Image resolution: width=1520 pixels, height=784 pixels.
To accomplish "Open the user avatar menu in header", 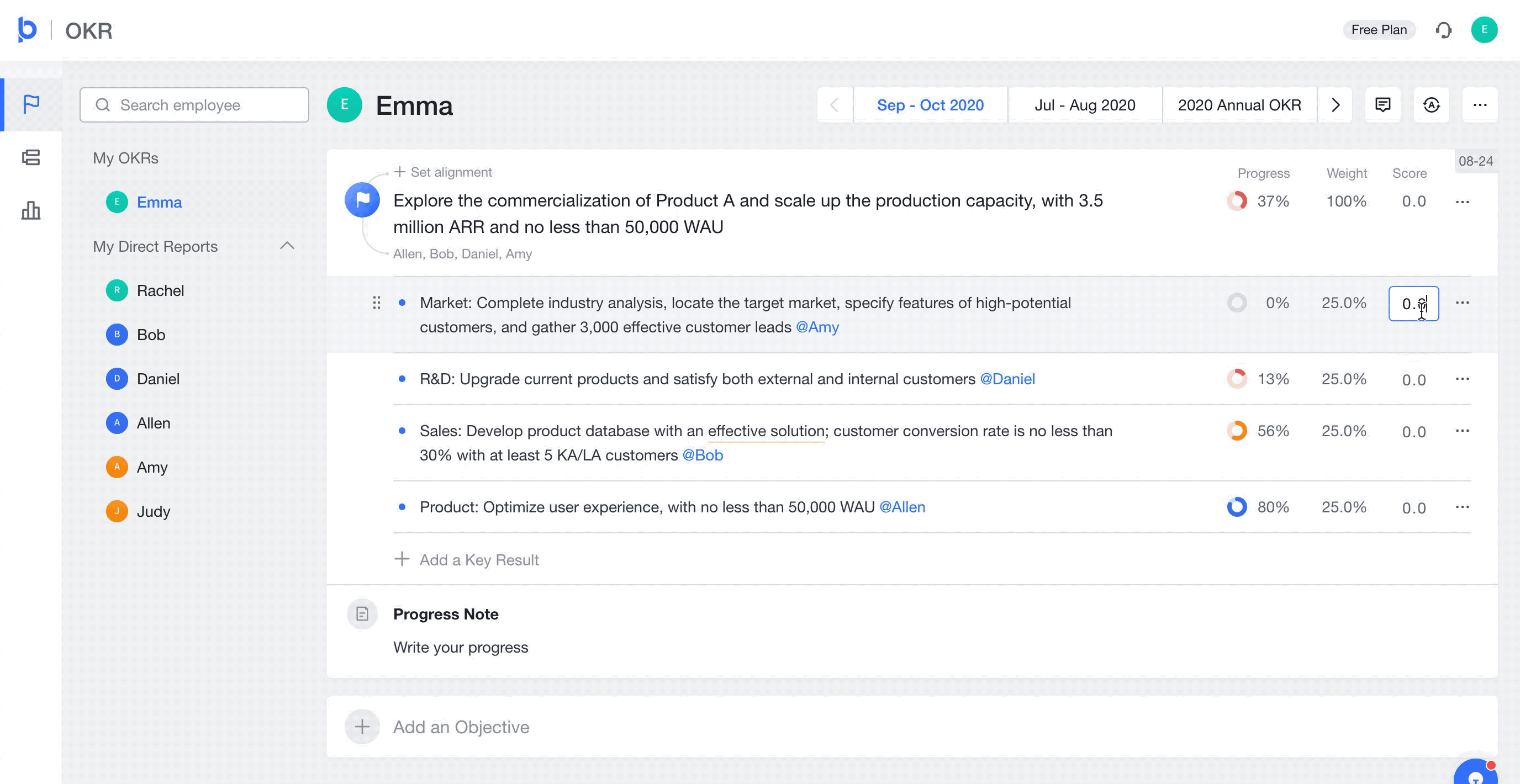I will (x=1484, y=30).
